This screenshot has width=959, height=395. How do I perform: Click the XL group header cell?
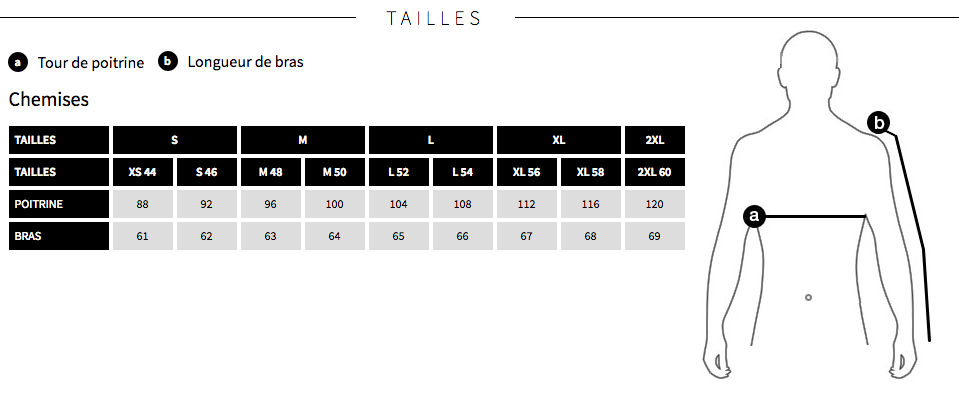[x=558, y=140]
